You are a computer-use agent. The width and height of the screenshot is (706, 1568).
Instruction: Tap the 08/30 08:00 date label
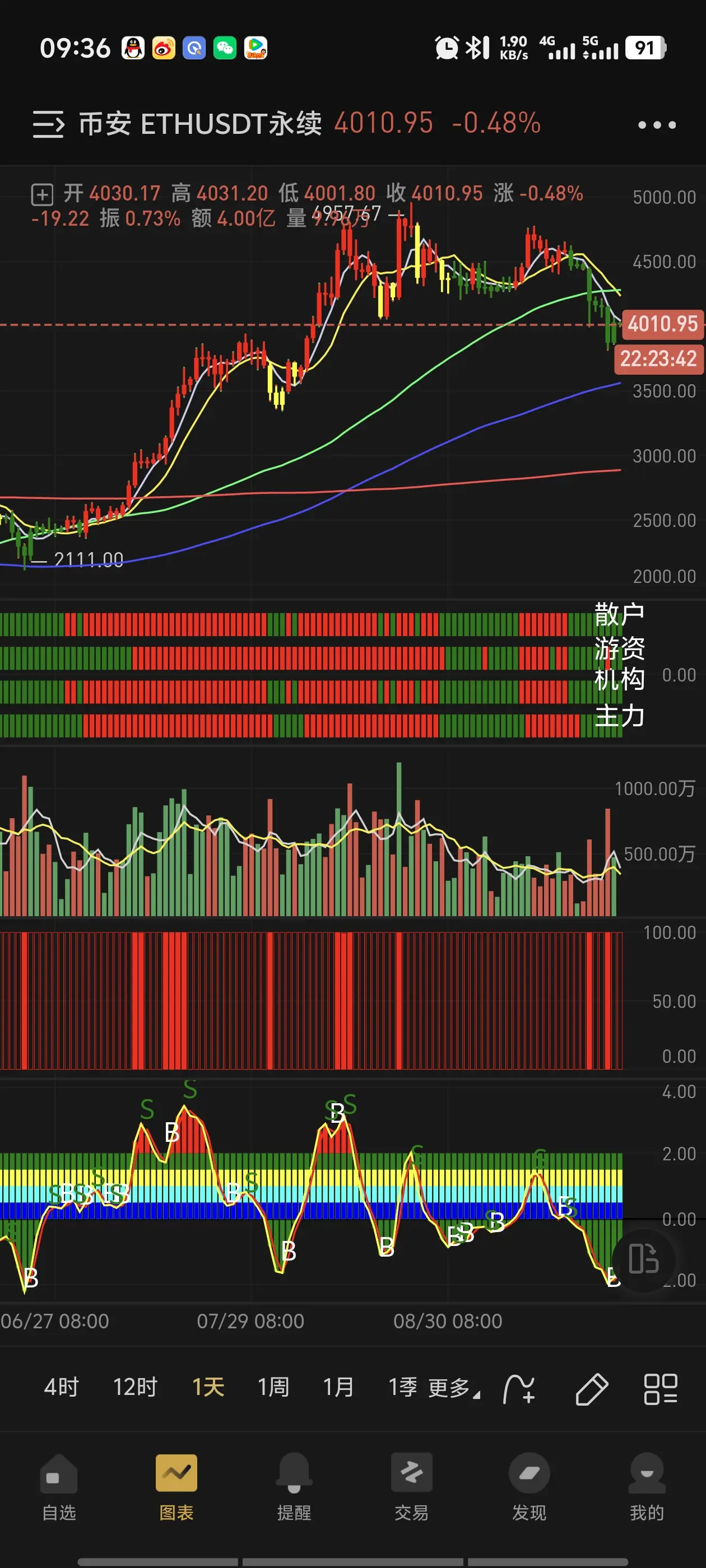(448, 1321)
